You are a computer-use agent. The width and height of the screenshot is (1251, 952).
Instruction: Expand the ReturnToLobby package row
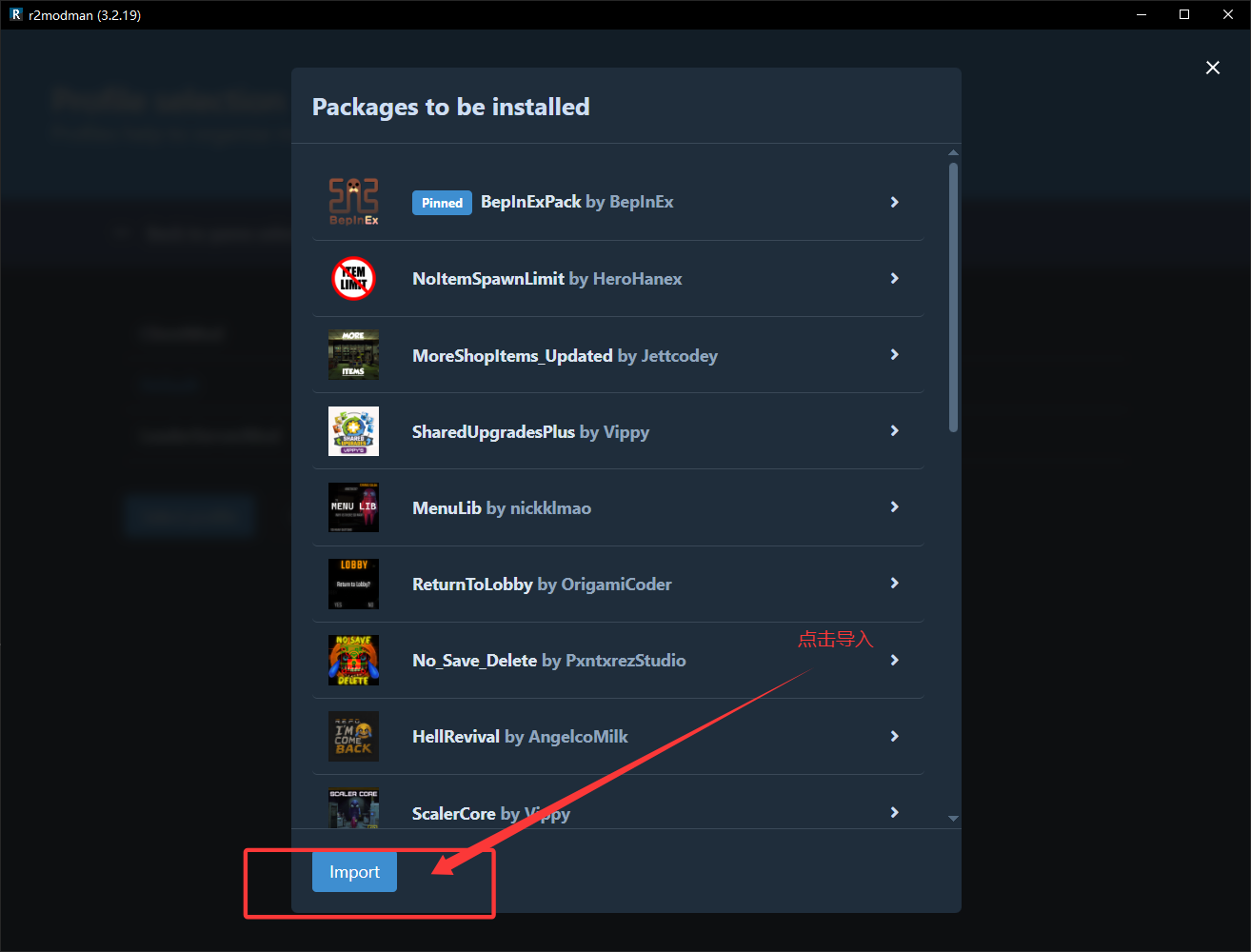click(x=894, y=583)
